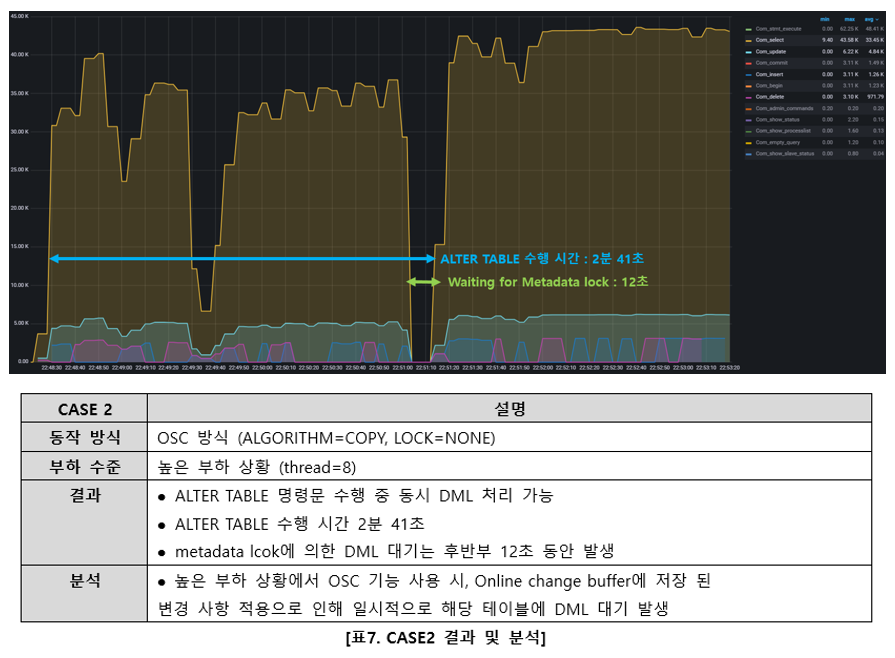Open color picker for Com_stmt_execute swatch
This screenshot has height=658, width=895.
pos(748,29)
